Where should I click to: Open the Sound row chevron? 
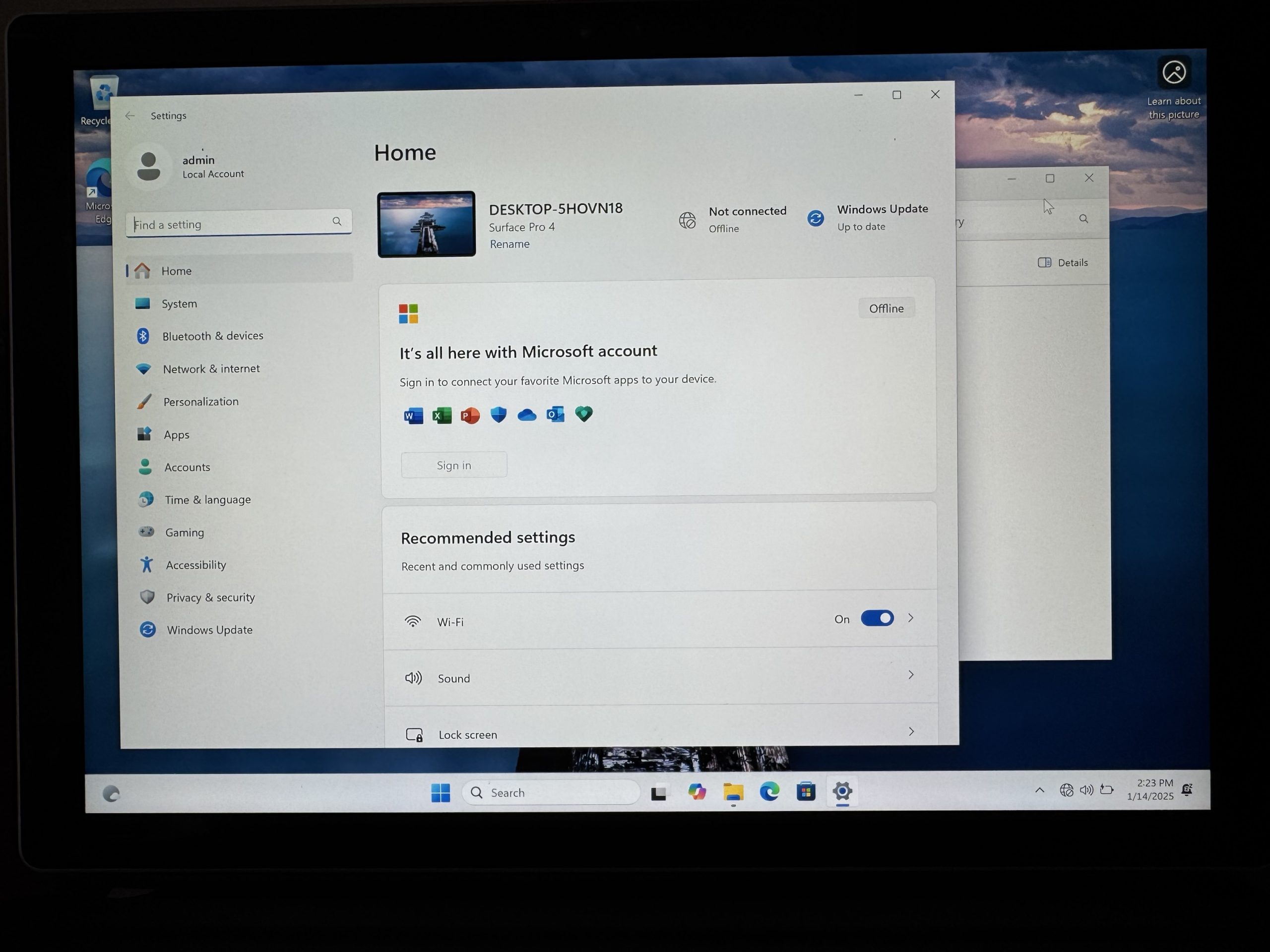(x=911, y=675)
